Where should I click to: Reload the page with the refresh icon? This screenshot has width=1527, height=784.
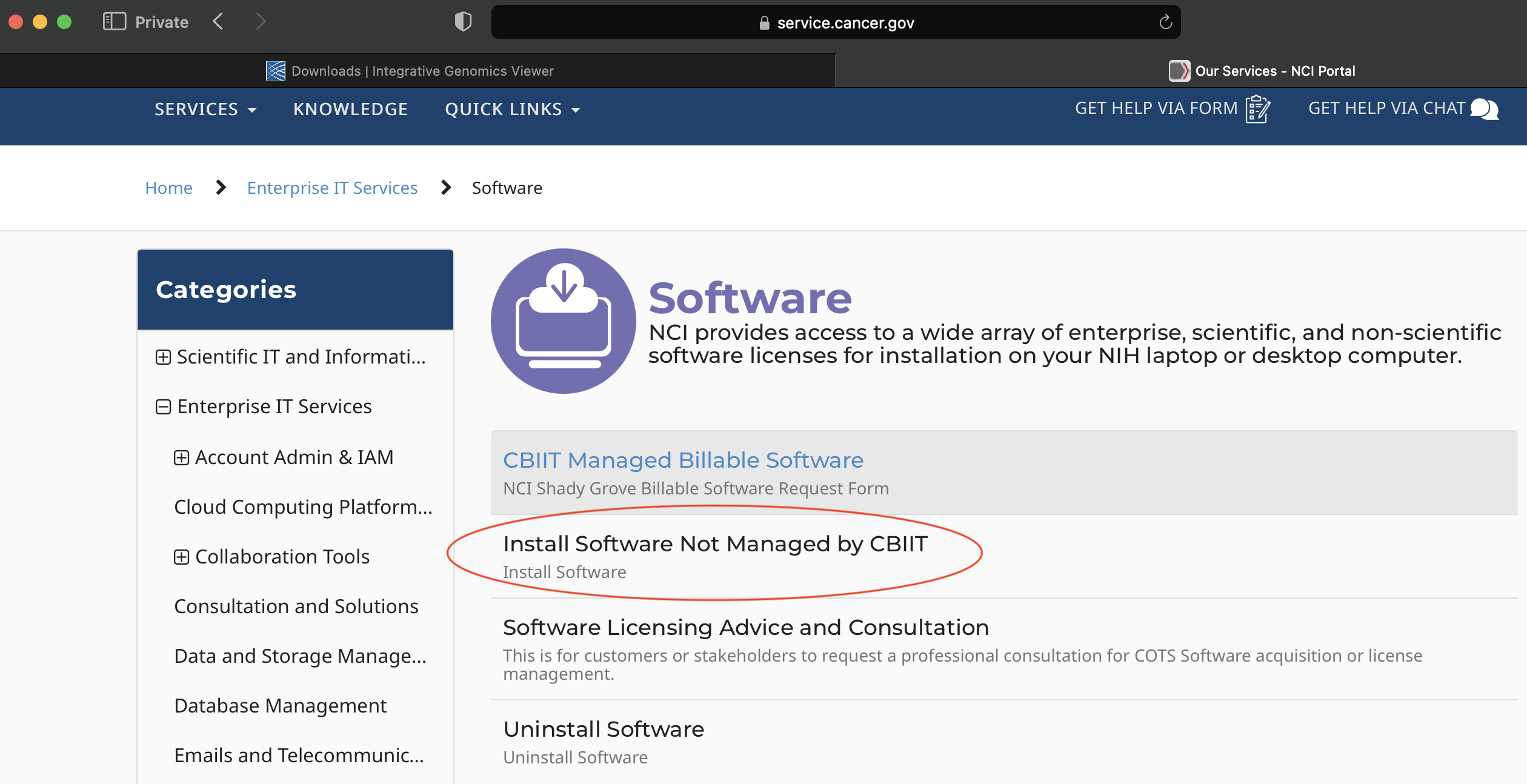coord(1165,22)
